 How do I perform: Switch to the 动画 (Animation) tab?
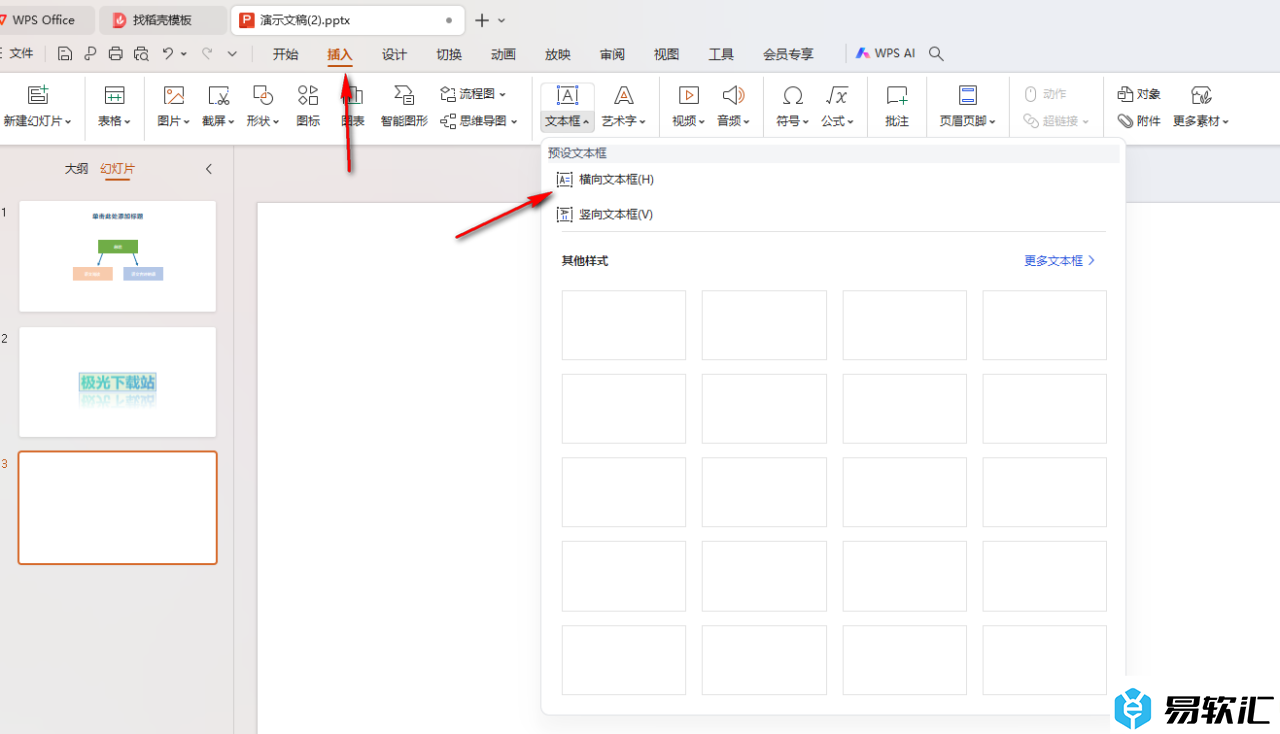503,54
